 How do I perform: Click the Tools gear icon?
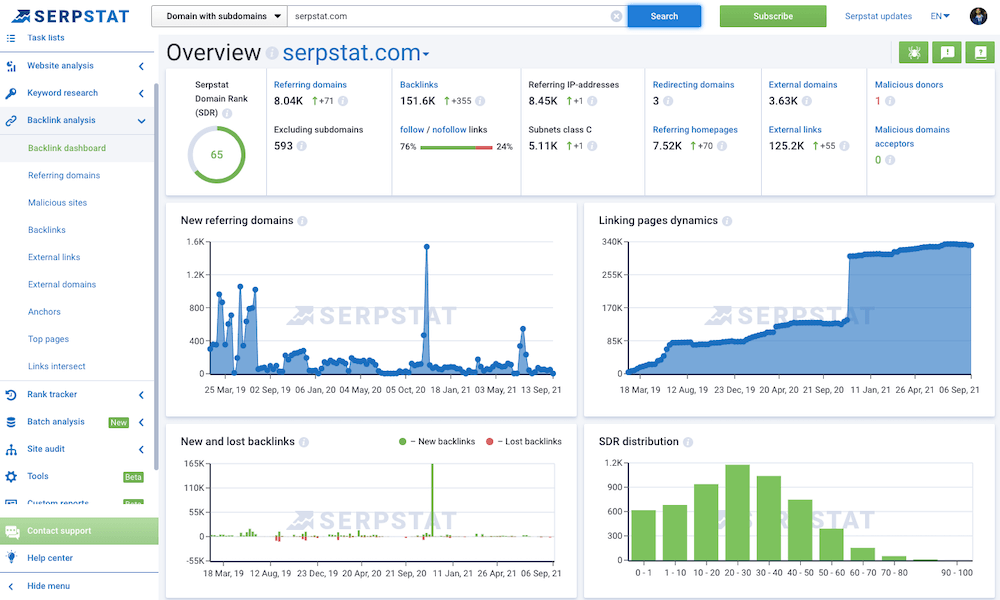[x=11, y=476]
